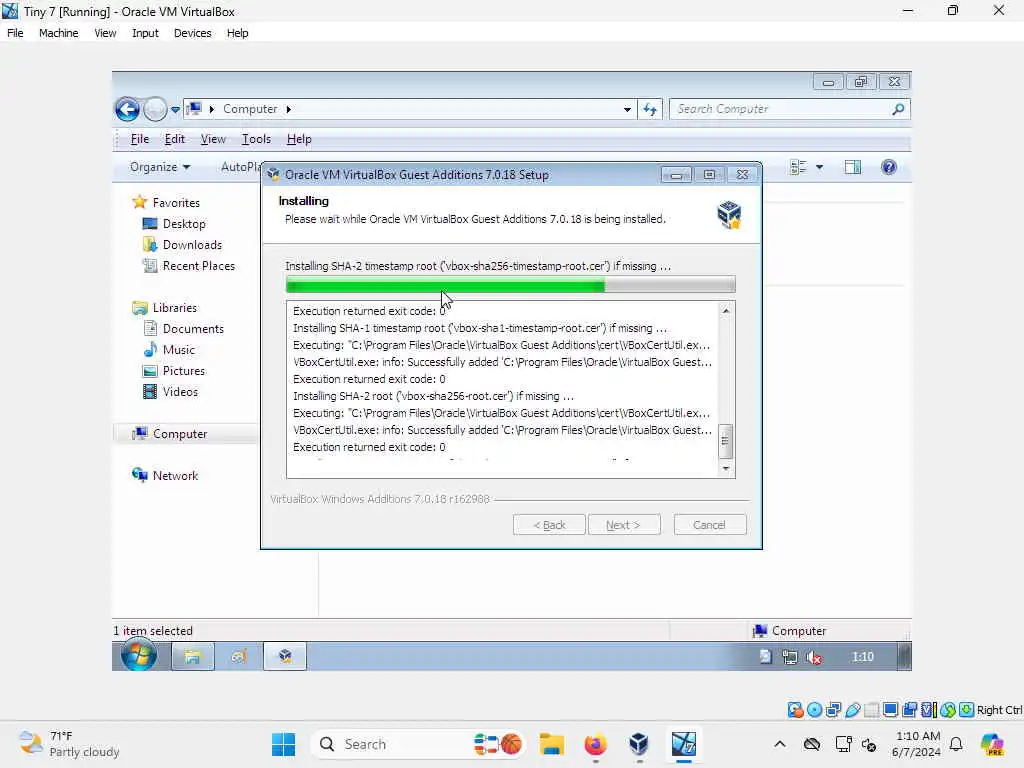Screen dimensions: 1024x768
Task: Open the host weather widget showing 71°F
Action: [x=69, y=744]
